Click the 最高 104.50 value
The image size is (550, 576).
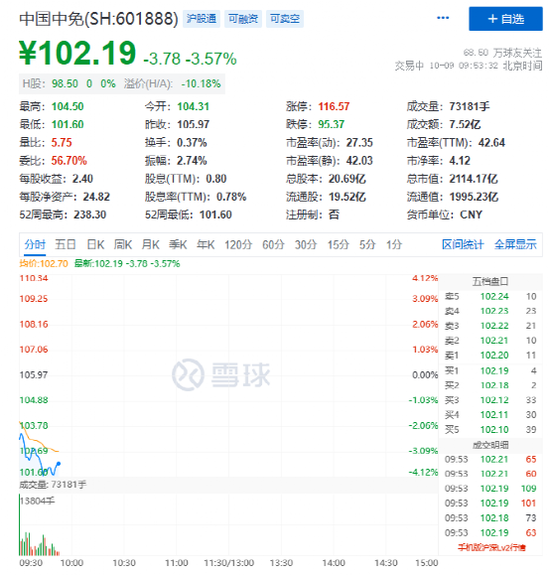[68, 106]
